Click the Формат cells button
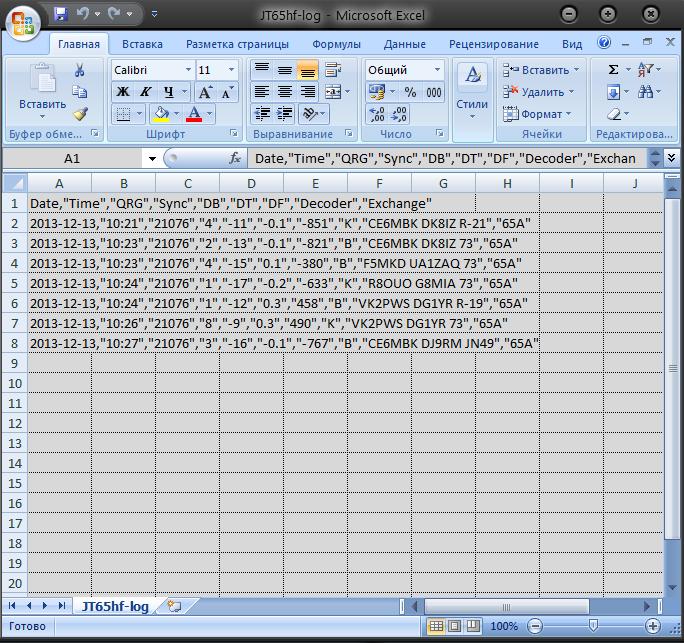The width and height of the screenshot is (684, 643). [537, 114]
